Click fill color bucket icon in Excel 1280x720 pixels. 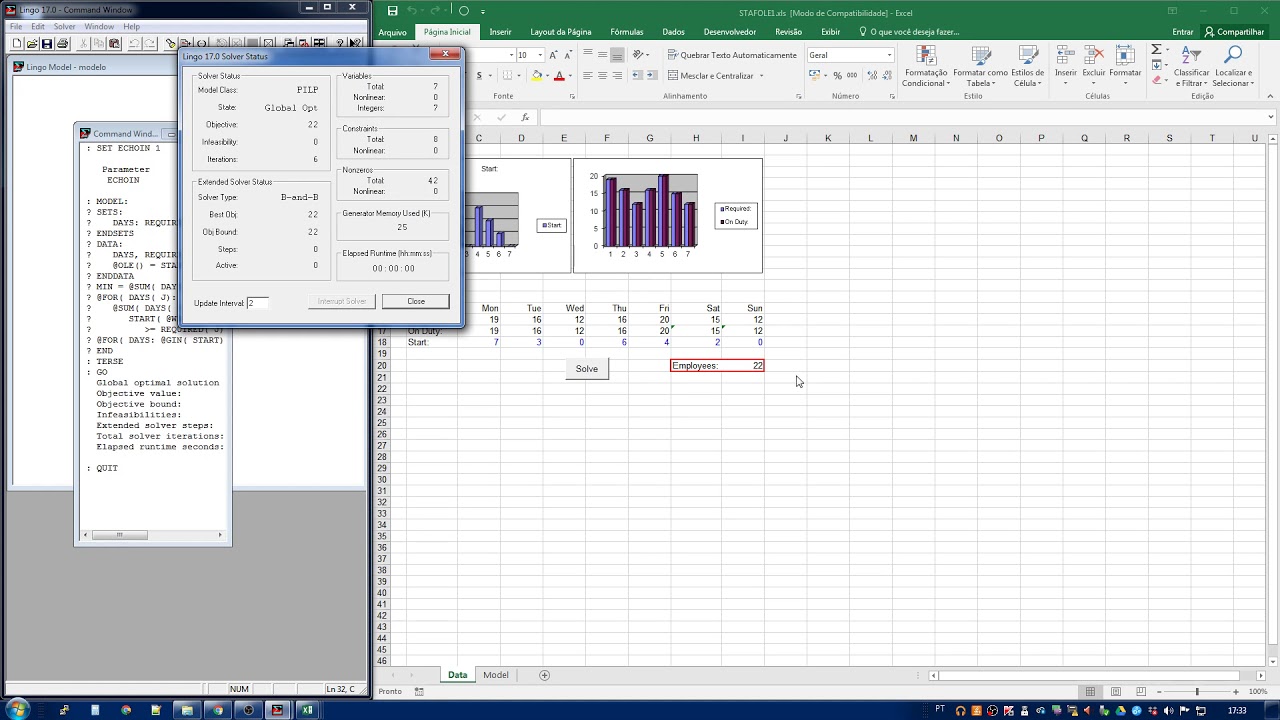[x=536, y=75]
